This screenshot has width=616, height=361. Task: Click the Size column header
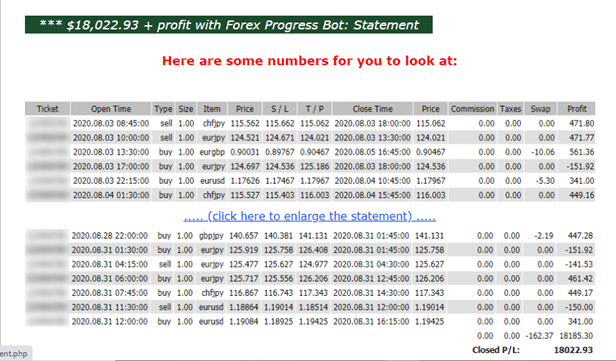click(x=186, y=109)
